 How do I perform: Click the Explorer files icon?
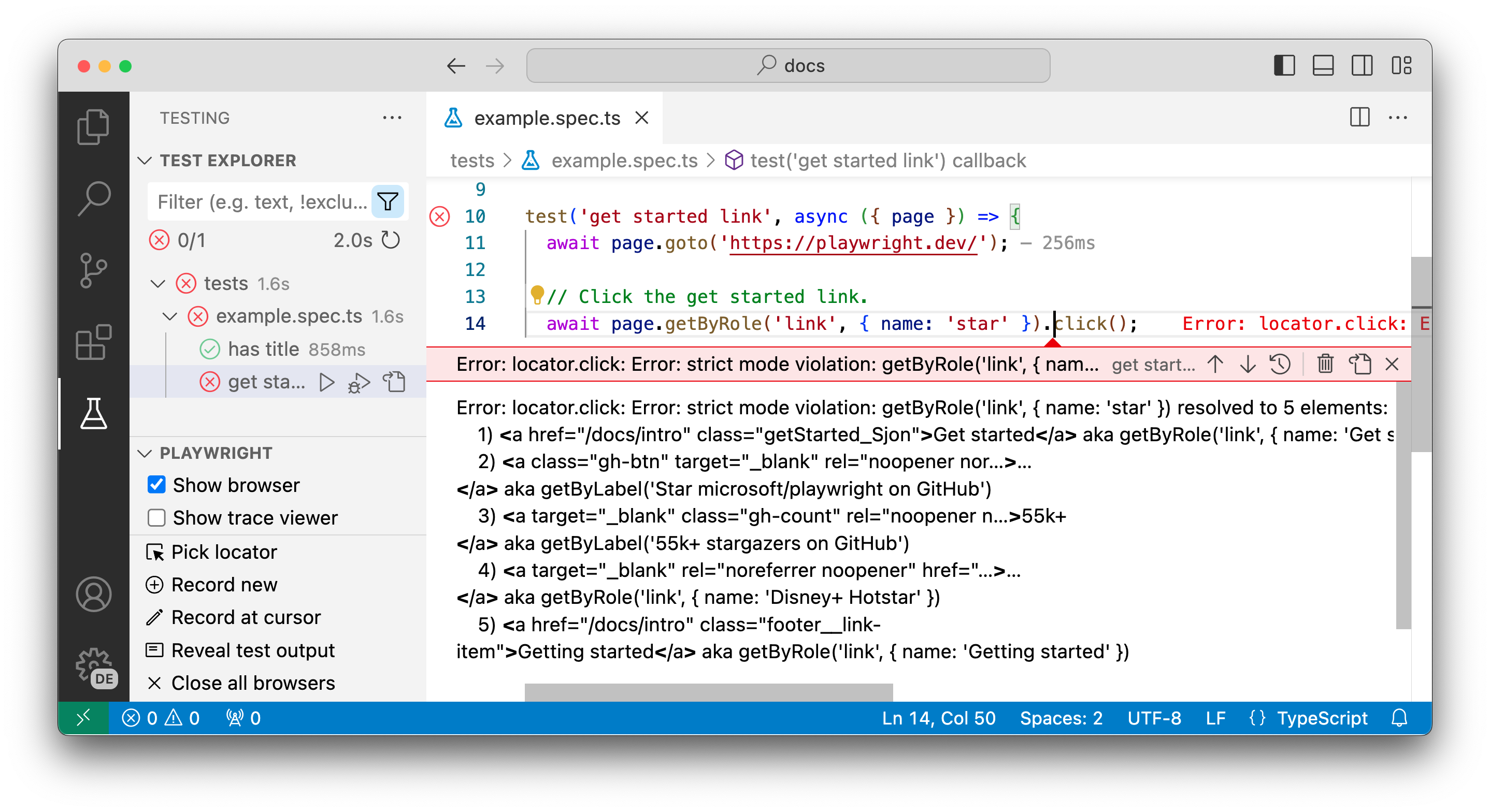click(x=93, y=127)
